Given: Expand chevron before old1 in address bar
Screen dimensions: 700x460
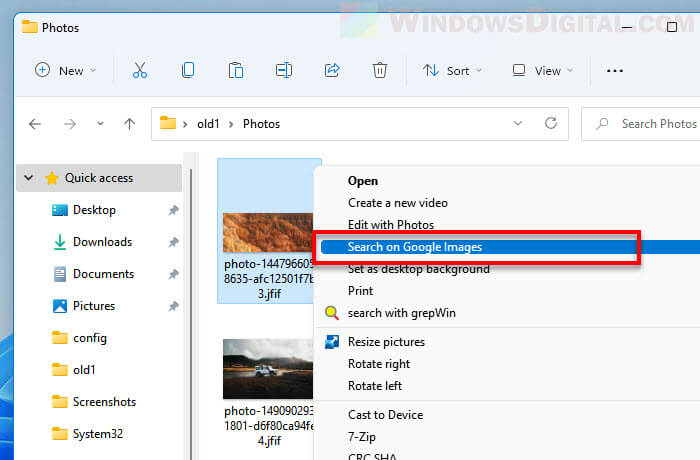Looking at the screenshot, I should [x=185, y=124].
